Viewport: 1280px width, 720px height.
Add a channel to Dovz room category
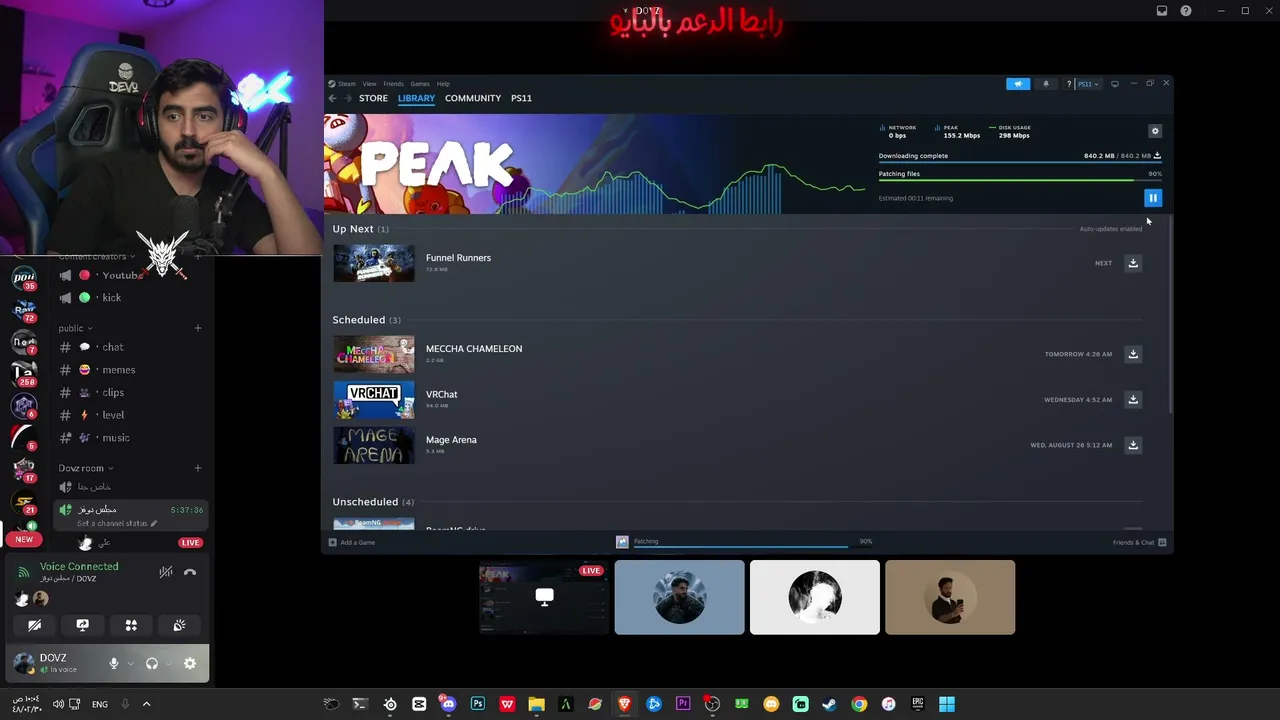pyautogui.click(x=198, y=468)
